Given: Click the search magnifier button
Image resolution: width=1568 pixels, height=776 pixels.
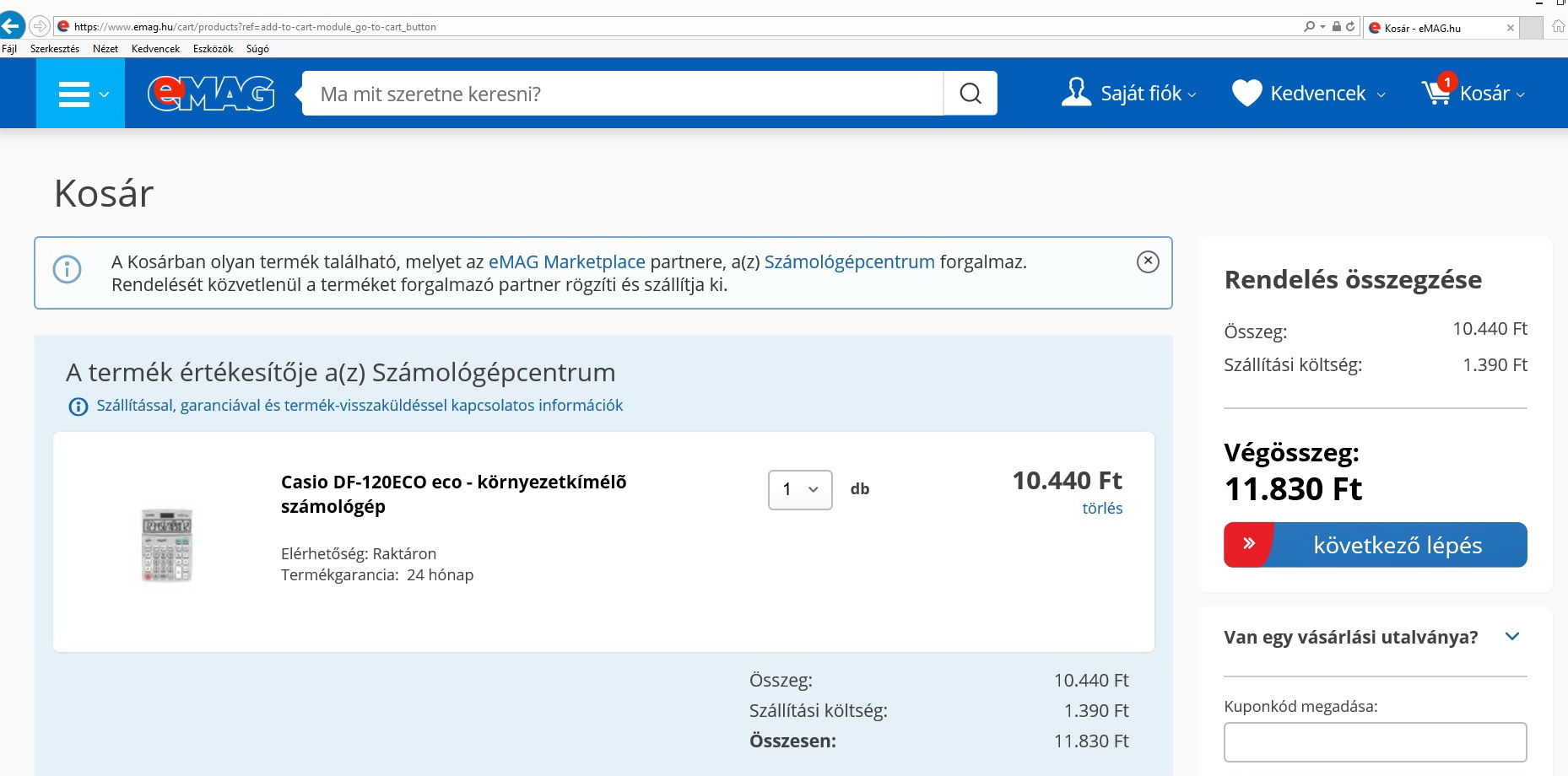Looking at the screenshot, I should click(x=971, y=94).
